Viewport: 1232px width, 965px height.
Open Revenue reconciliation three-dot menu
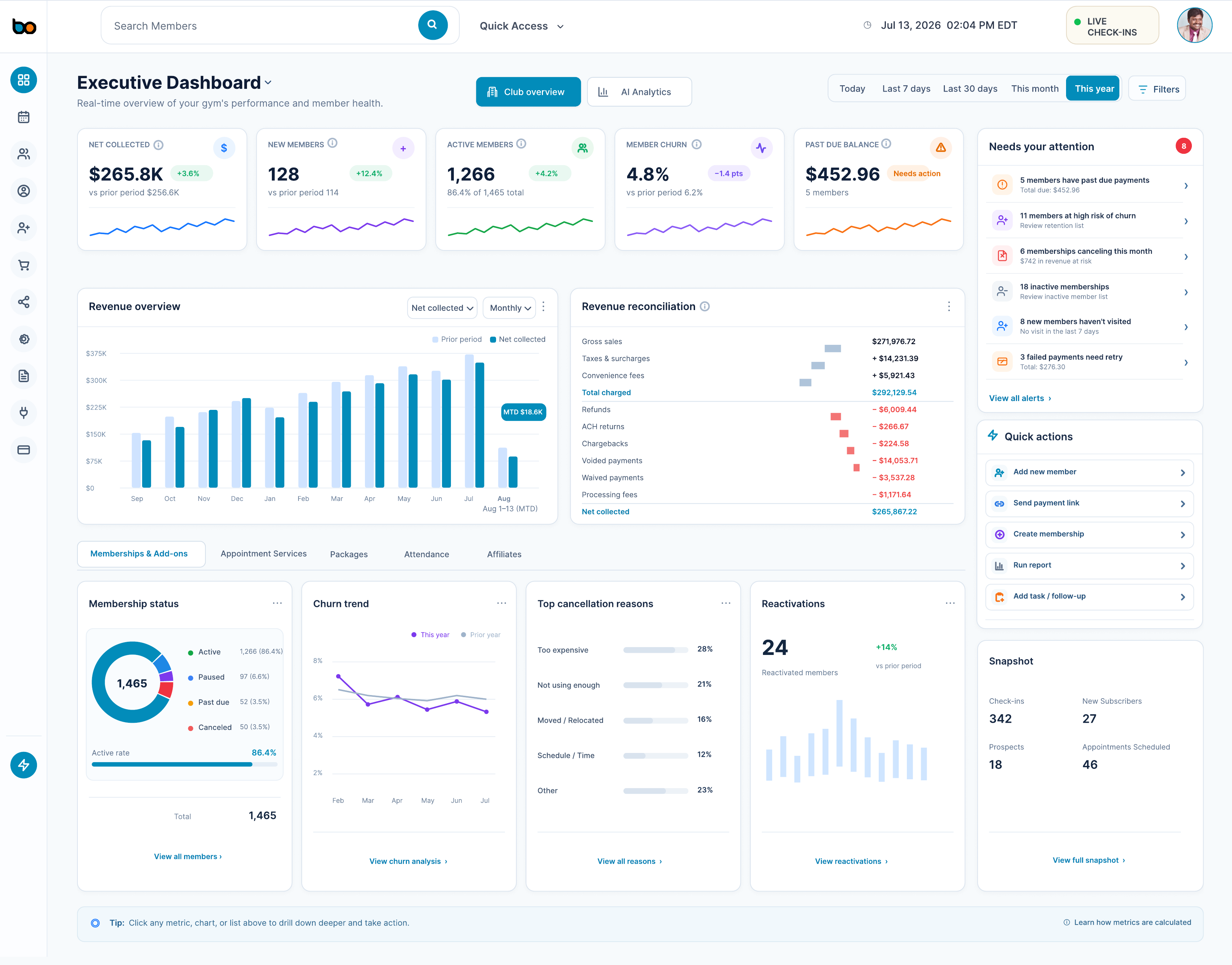pos(949,306)
